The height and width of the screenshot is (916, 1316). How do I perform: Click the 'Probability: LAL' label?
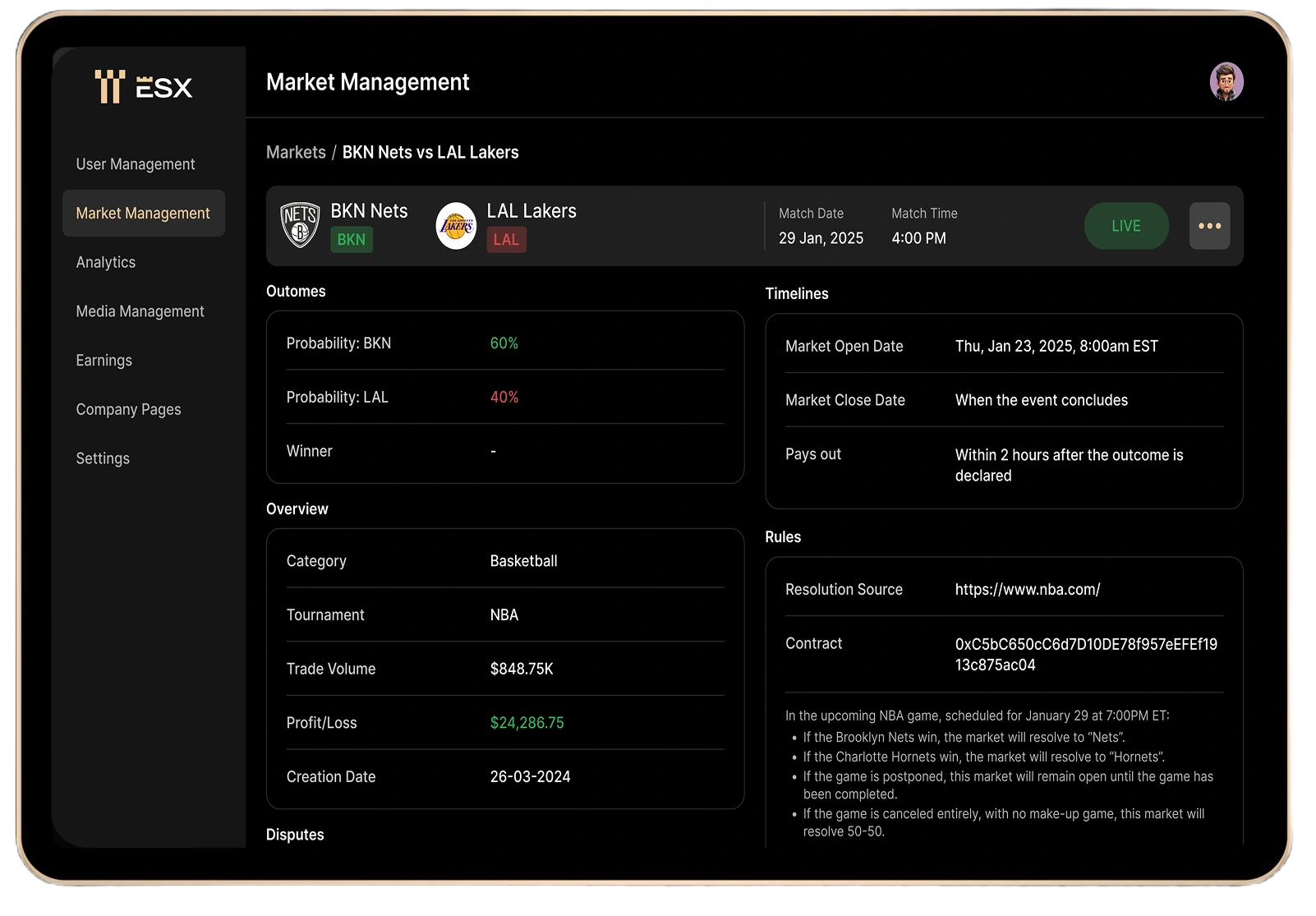337,398
